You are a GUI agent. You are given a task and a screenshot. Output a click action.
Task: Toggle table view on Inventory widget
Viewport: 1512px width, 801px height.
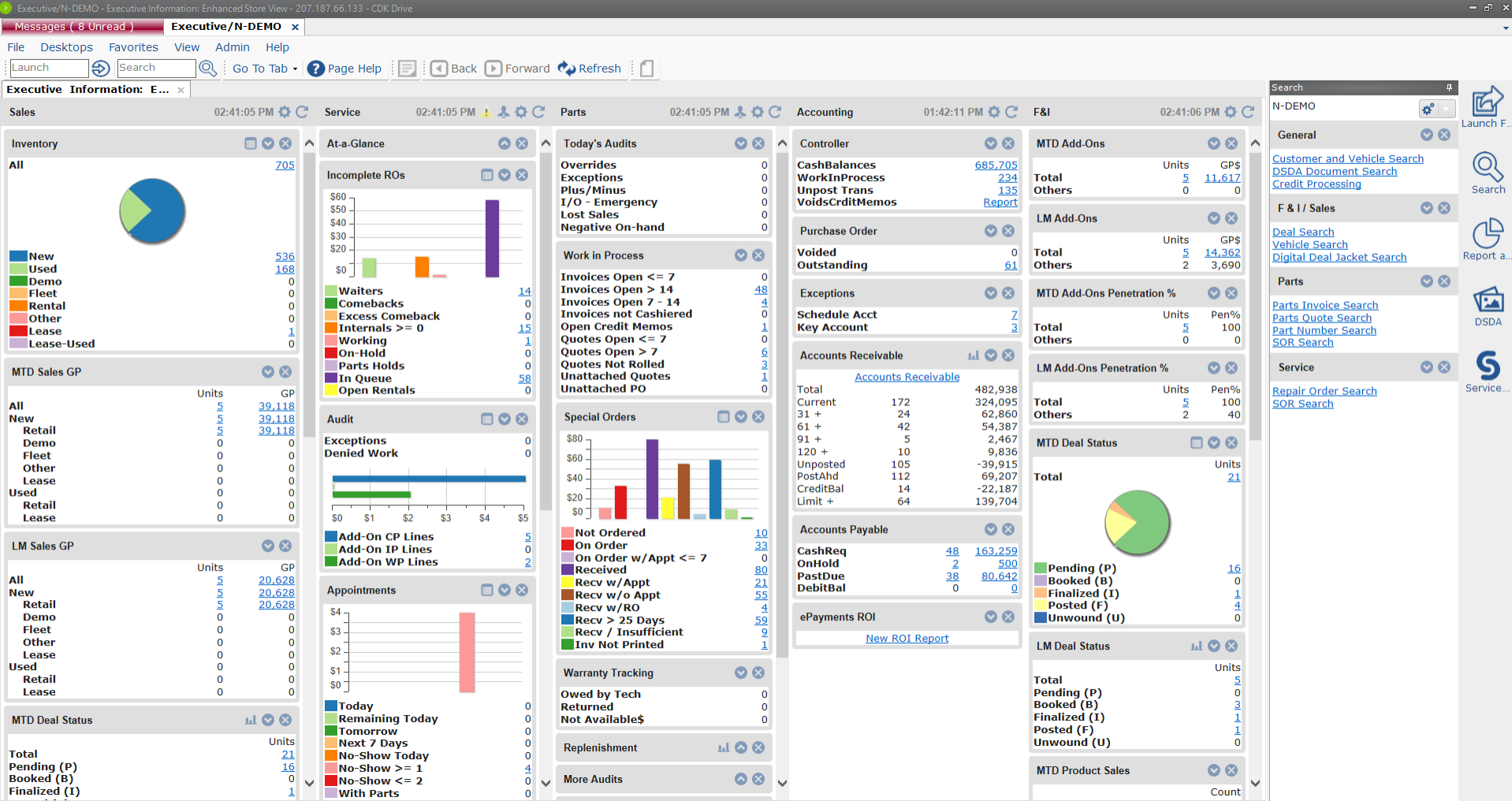coord(251,143)
